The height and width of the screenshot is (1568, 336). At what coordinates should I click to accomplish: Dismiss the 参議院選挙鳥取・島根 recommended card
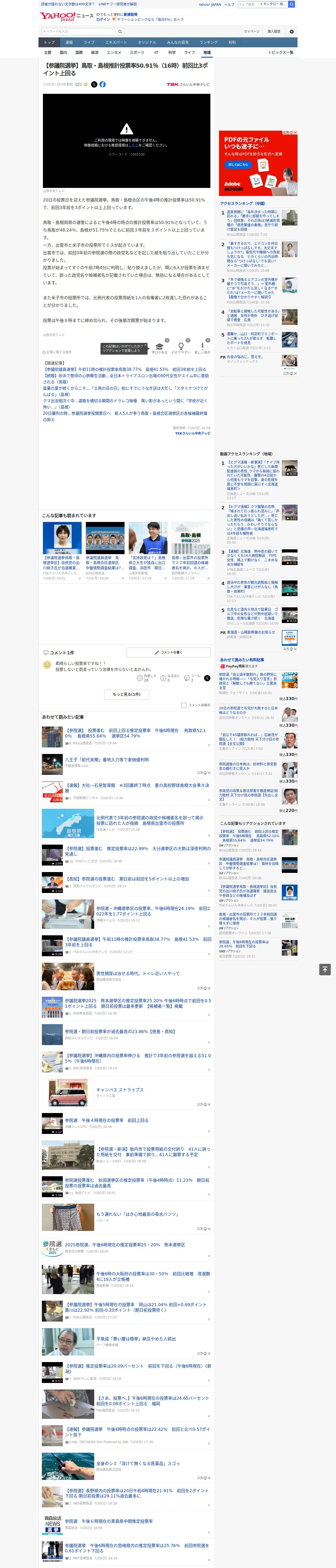(80, 578)
